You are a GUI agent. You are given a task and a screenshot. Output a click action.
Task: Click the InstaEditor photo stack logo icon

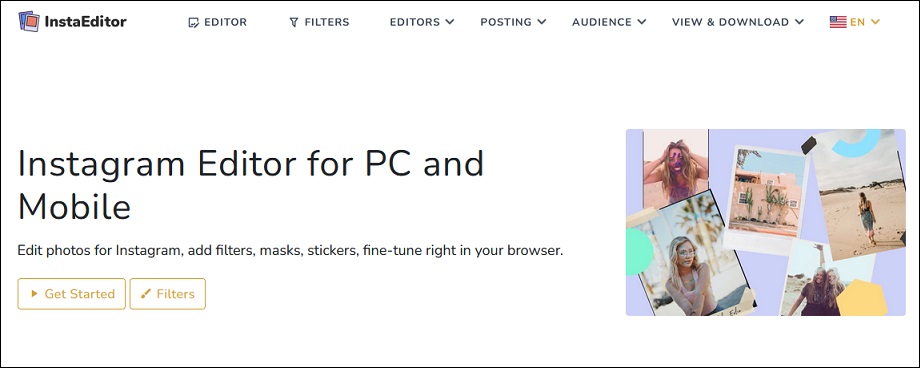(x=29, y=22)
